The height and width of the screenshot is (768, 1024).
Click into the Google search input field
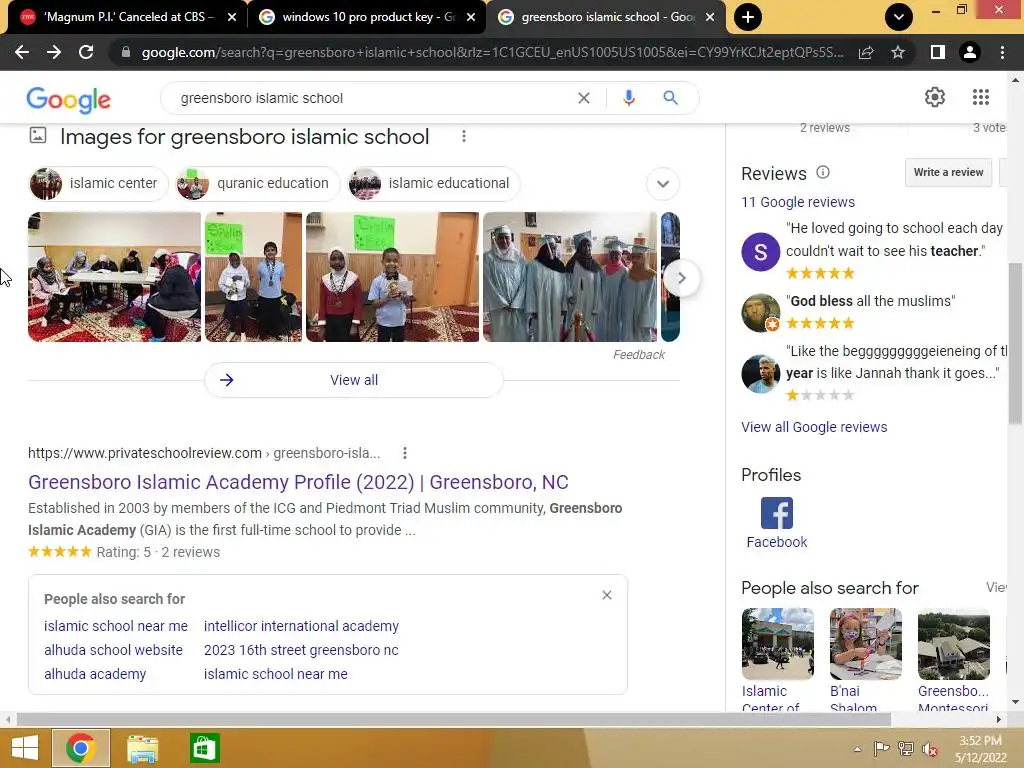[x=372, y=98]
